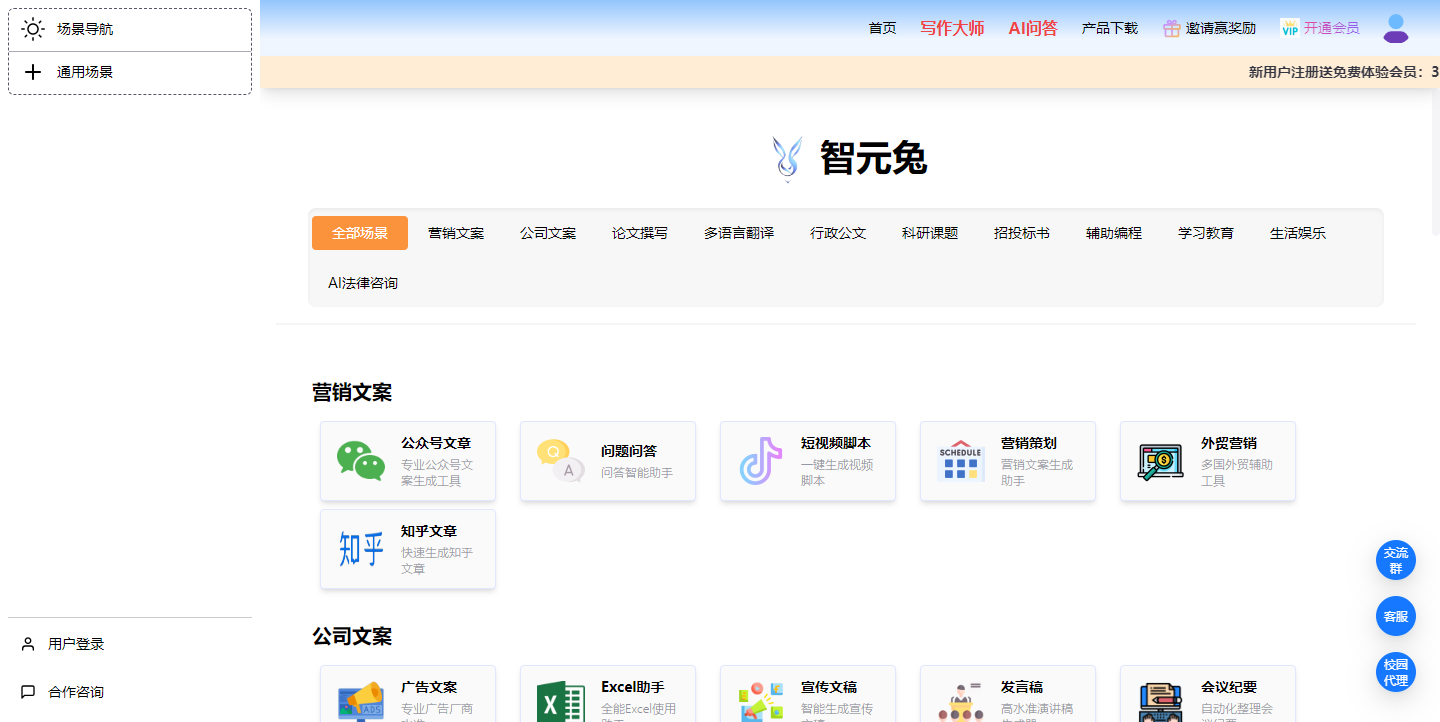Screen dimensions: 1440x722
Task: Click the 智元兔 rabbit logo
Action: (787, 158)
